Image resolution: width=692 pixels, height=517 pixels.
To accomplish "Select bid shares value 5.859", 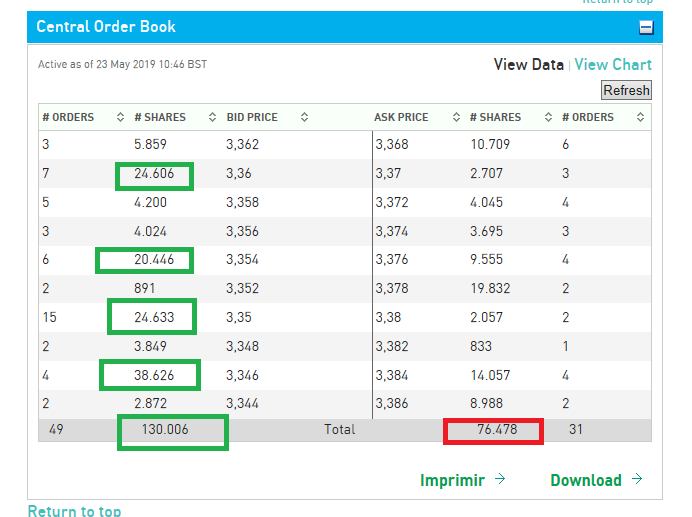I will coord(150,144).
